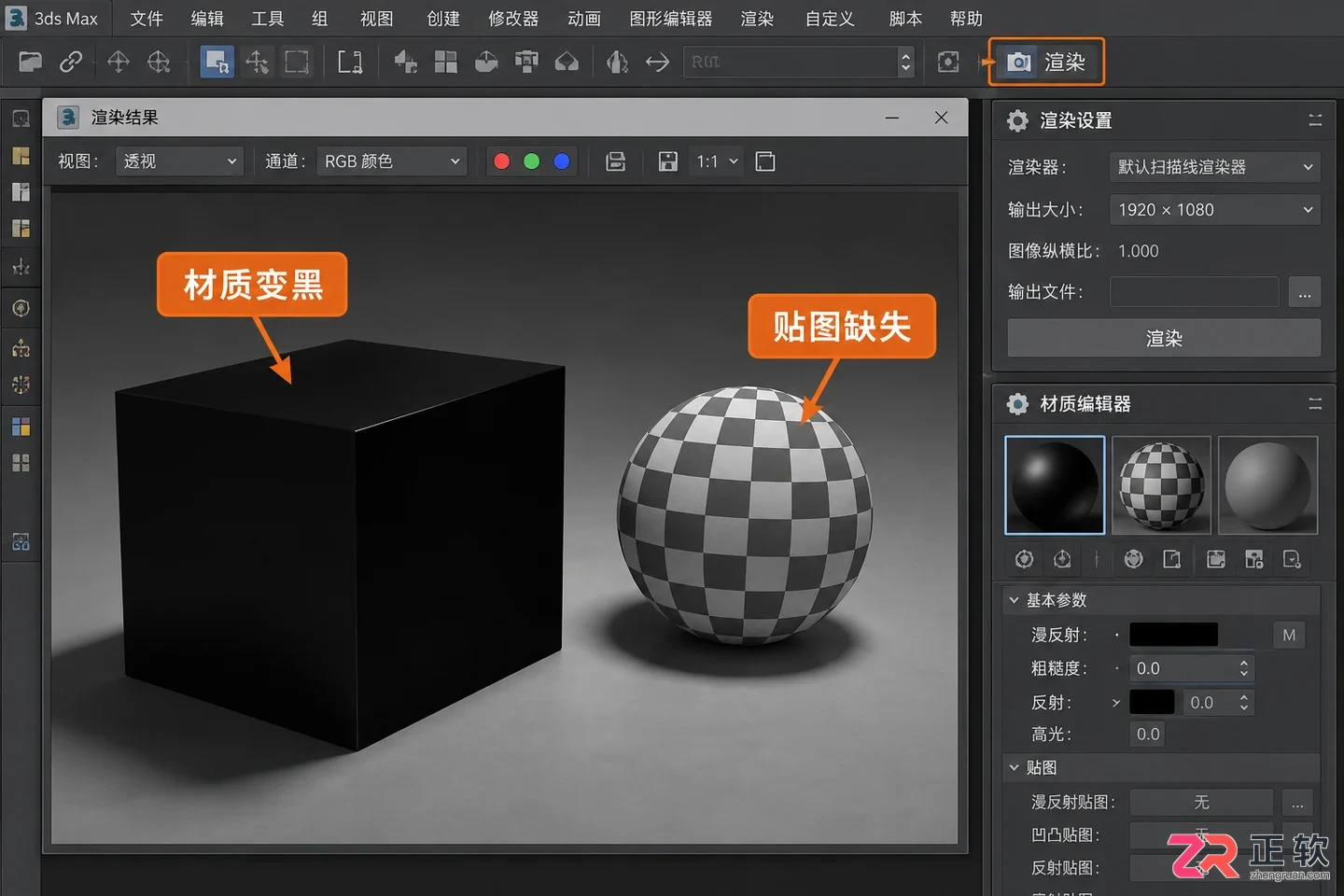Click the ... button beside 漫反射贴图
The height and width of the screenshot is (896, 1344).
click(x=1297, y=803)
